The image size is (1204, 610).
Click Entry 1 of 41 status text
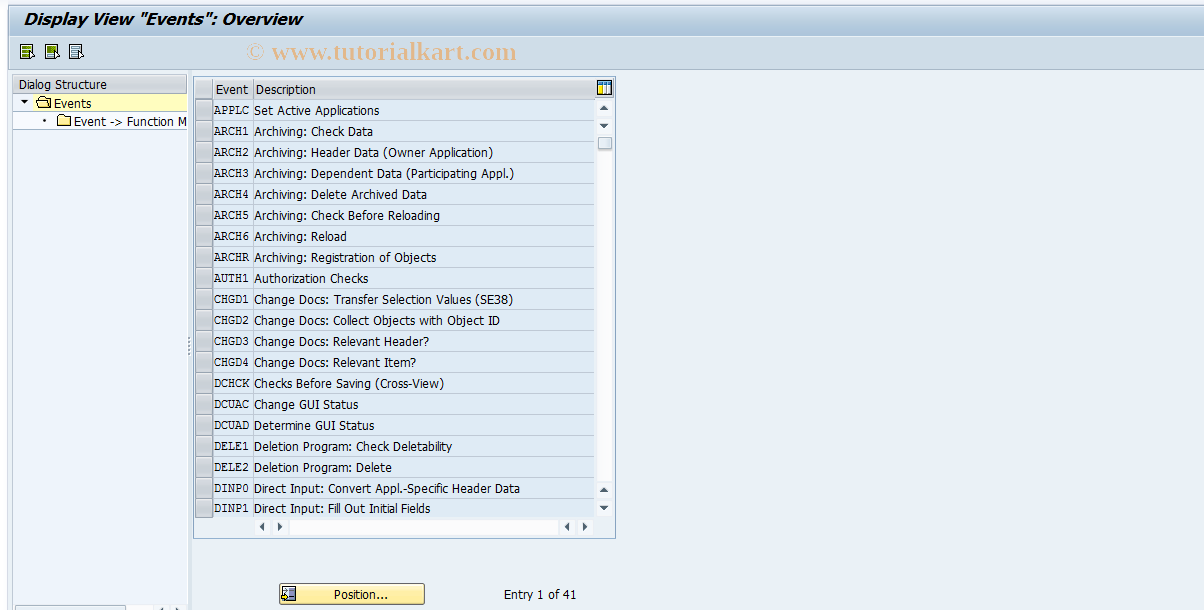tap(540, 594)
